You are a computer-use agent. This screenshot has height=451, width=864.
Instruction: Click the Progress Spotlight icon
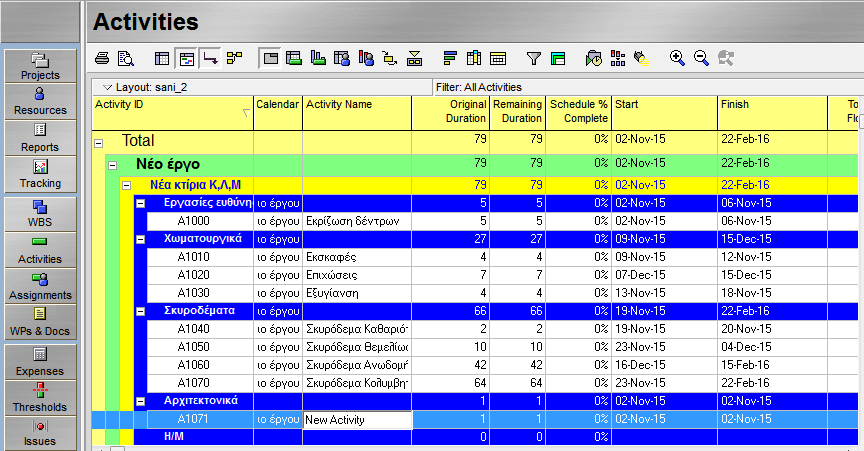[x=641, y=58]
